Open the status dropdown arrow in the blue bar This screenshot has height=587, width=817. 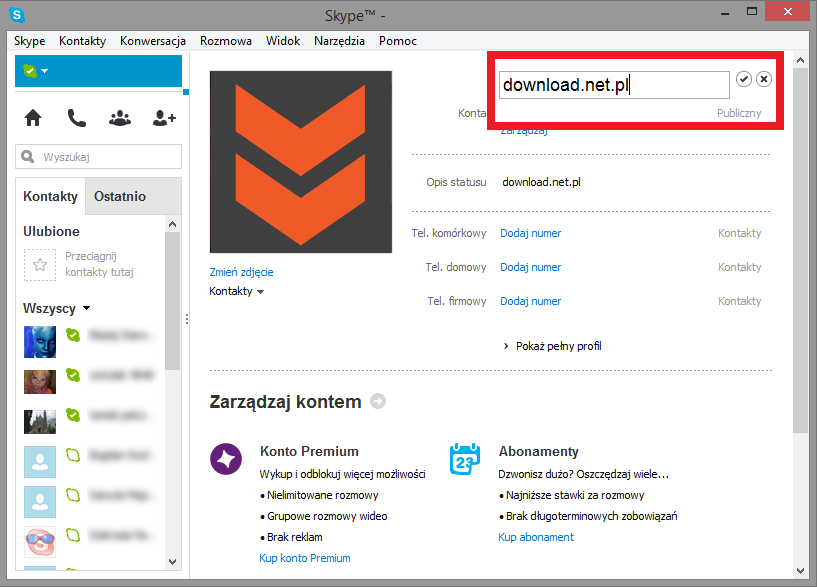coord(45,71)
